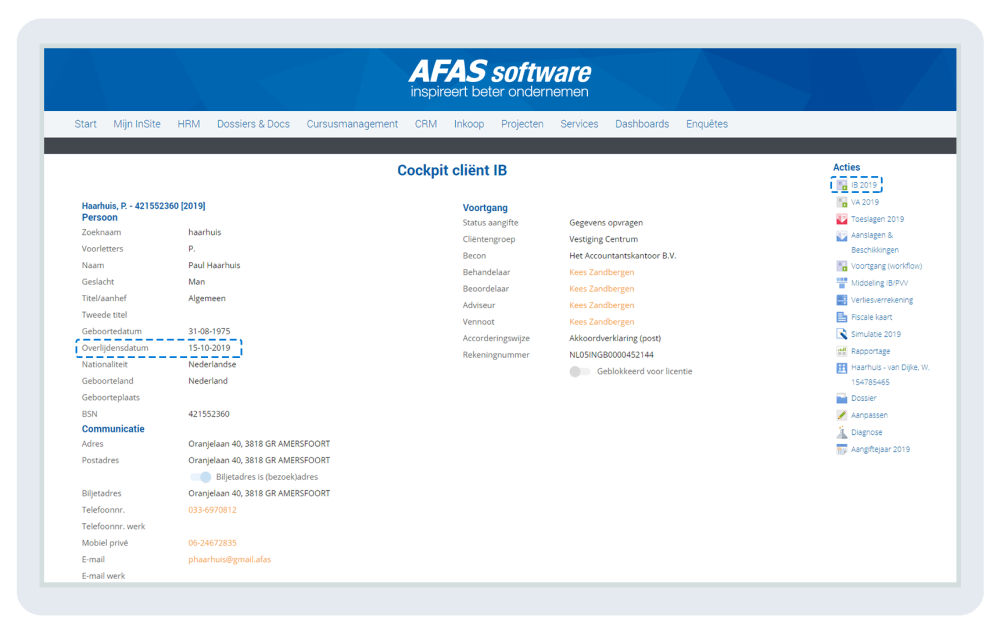Click the Naam value Paul Haarhuis

[x=214, y=266]
